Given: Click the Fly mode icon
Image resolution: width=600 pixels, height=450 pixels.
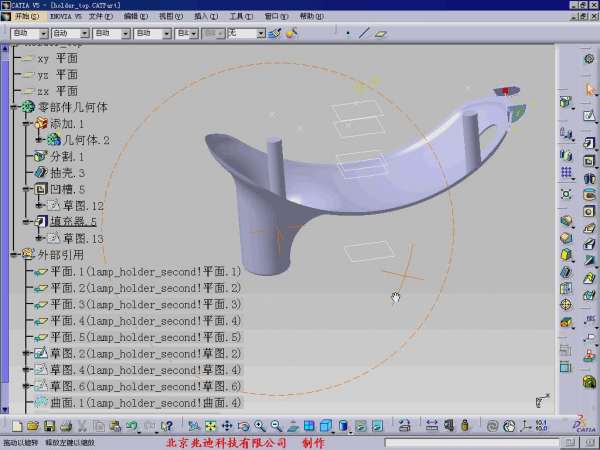Looking at the screenshot, I should pos(194,426).
